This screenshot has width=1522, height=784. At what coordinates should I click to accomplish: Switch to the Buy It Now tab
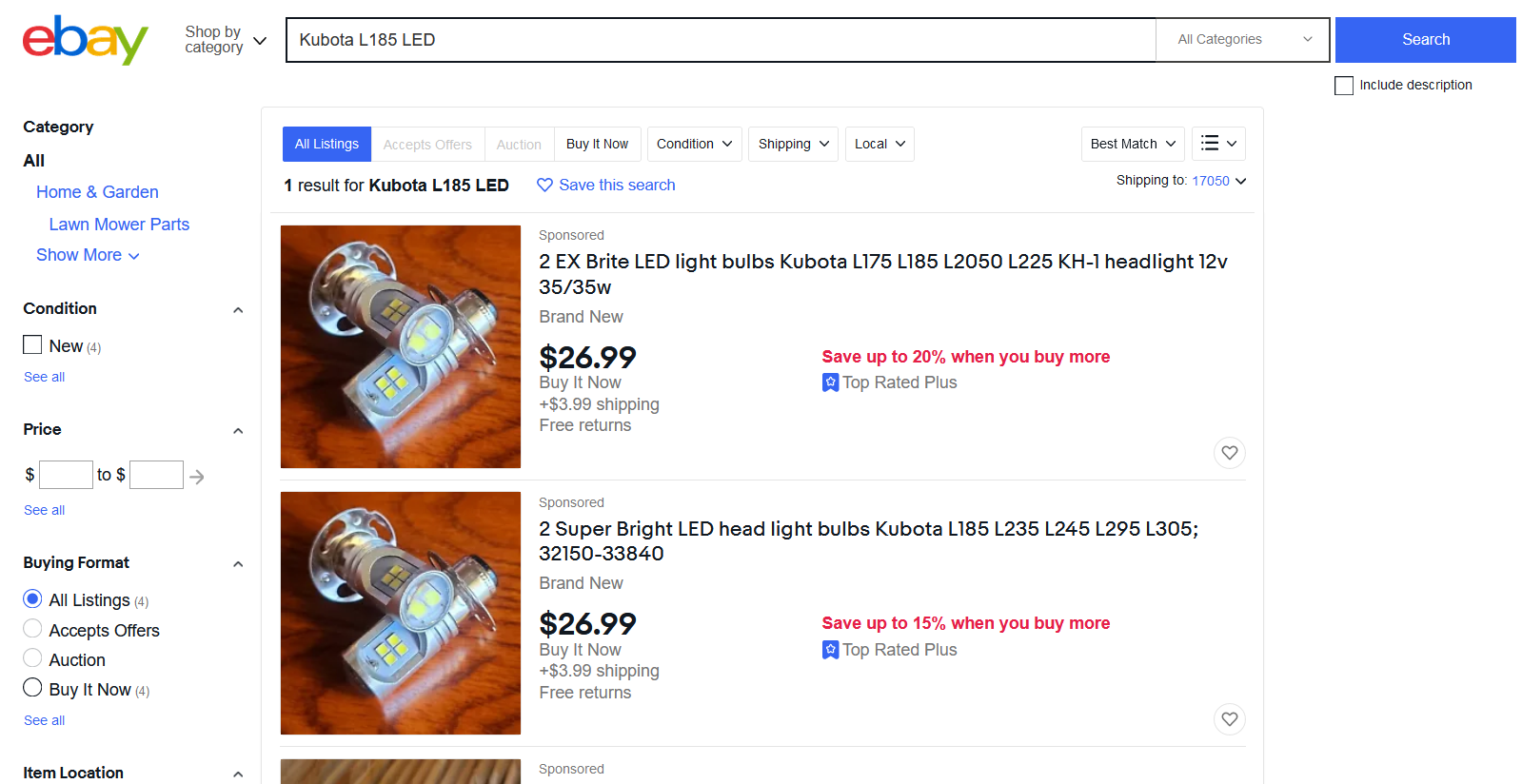[597, 145]
